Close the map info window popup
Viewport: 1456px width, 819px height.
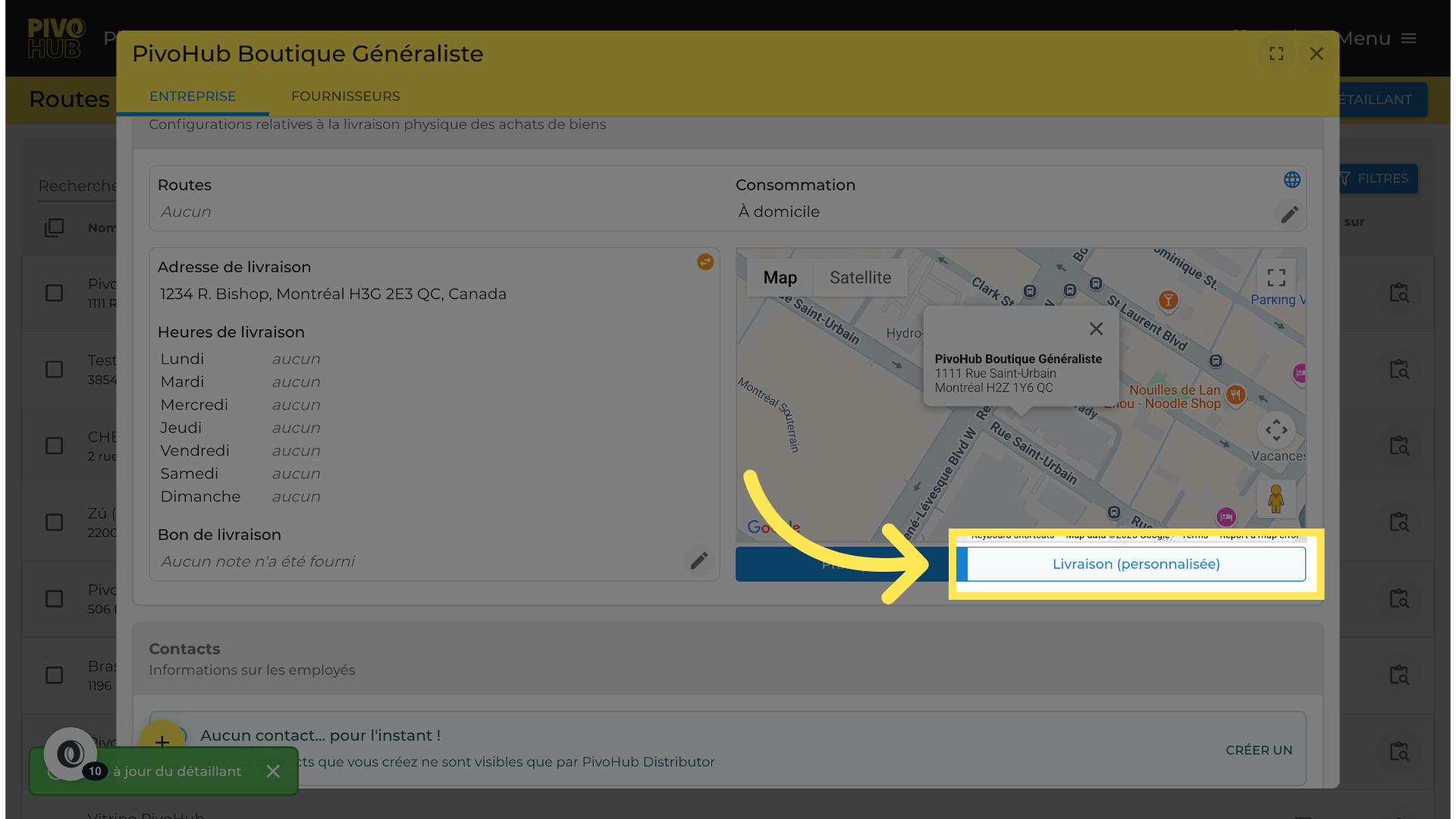(x=1096, y=328)
